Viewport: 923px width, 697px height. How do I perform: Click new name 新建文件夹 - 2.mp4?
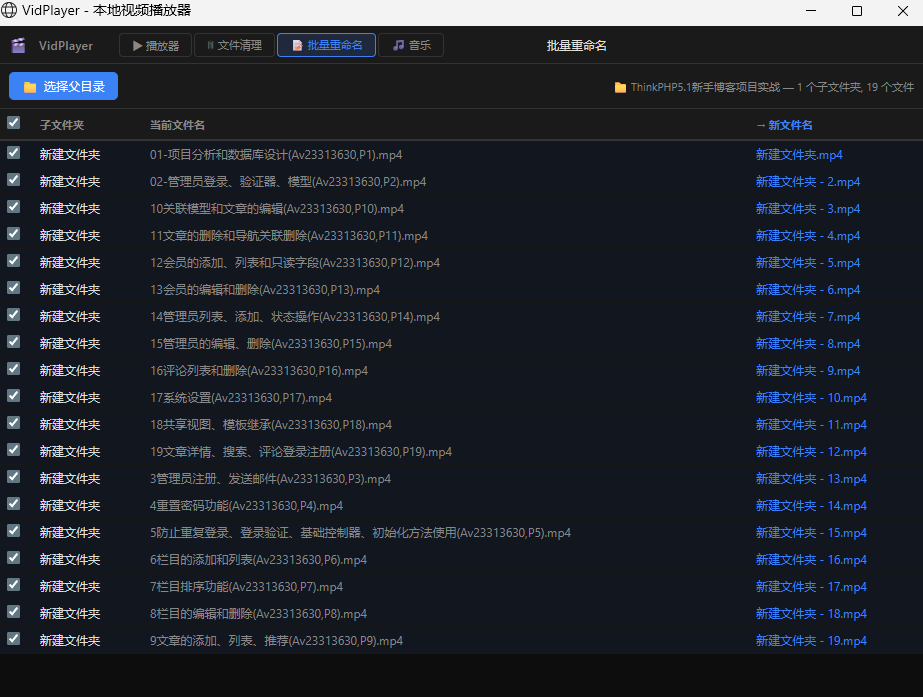point(808,182)
